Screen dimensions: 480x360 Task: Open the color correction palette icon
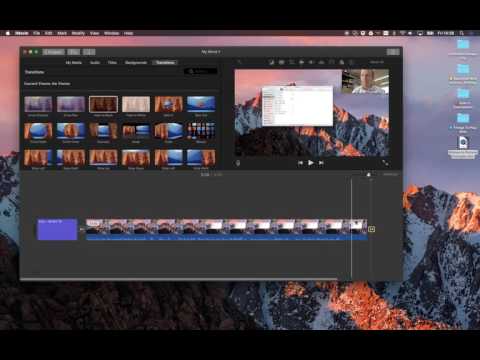click(282, 62)
